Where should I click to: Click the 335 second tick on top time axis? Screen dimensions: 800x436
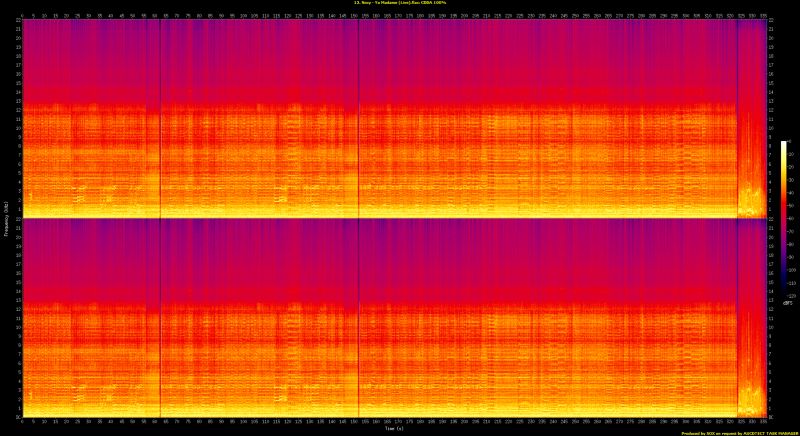(761, 16)
